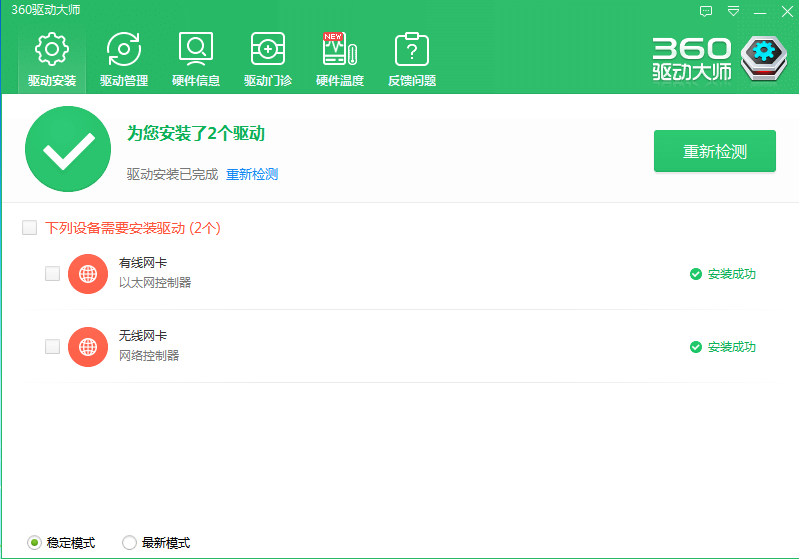Tick the 有线网卡 checkbox
The height and width of the screenshot is (559, 799).
pyautogui.click(x=52, y=274)
